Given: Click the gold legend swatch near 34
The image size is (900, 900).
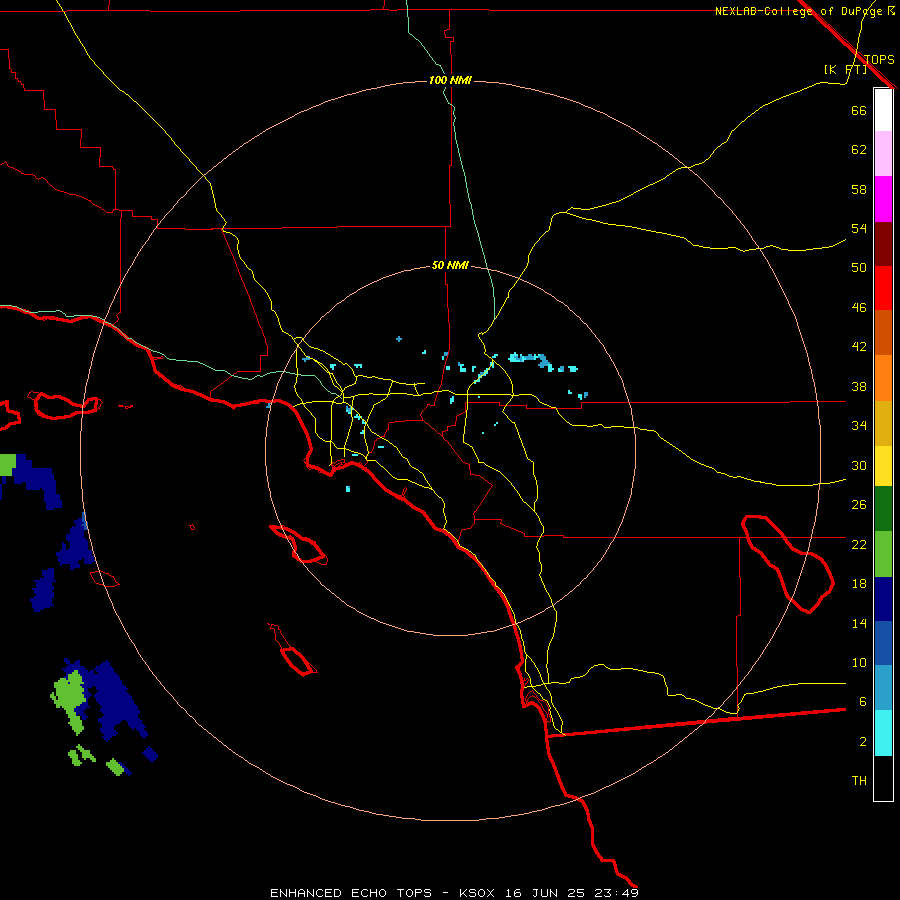Looking at the screenshot, I should [x=883, y=423].
